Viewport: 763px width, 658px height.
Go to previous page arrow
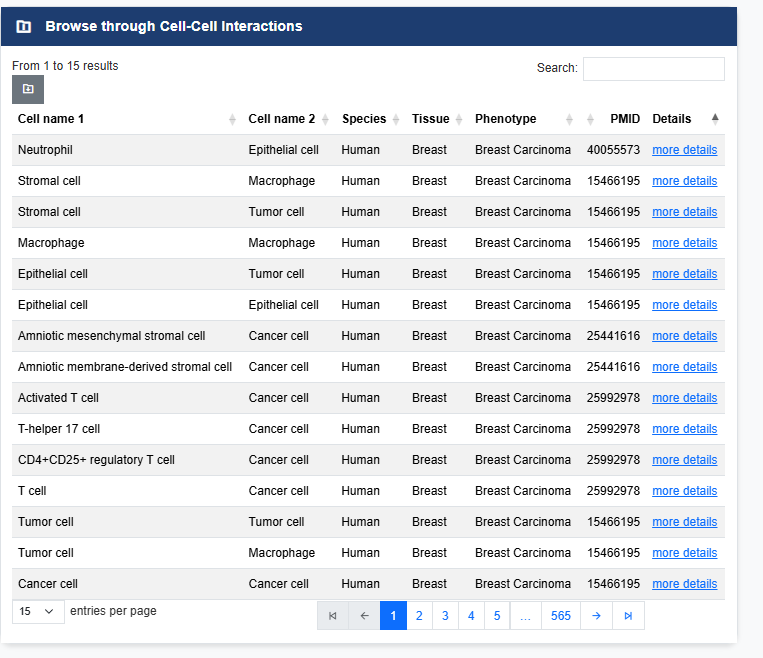point(364,616)
